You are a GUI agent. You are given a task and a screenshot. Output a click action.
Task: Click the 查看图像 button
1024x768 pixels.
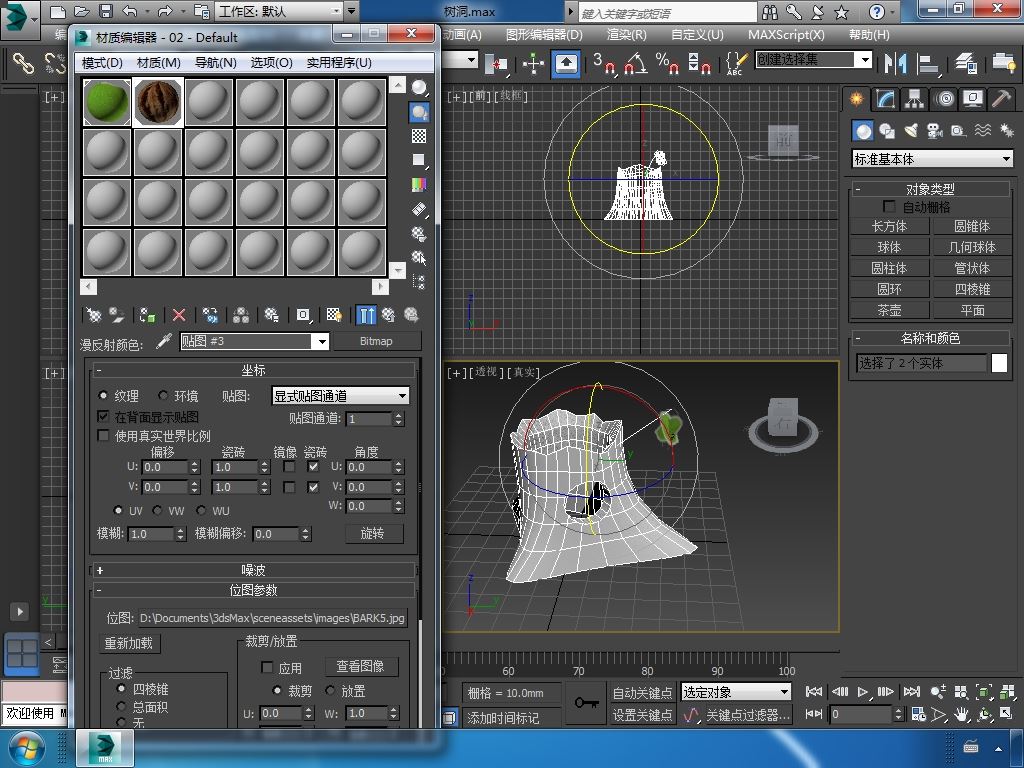coord(360,666)
